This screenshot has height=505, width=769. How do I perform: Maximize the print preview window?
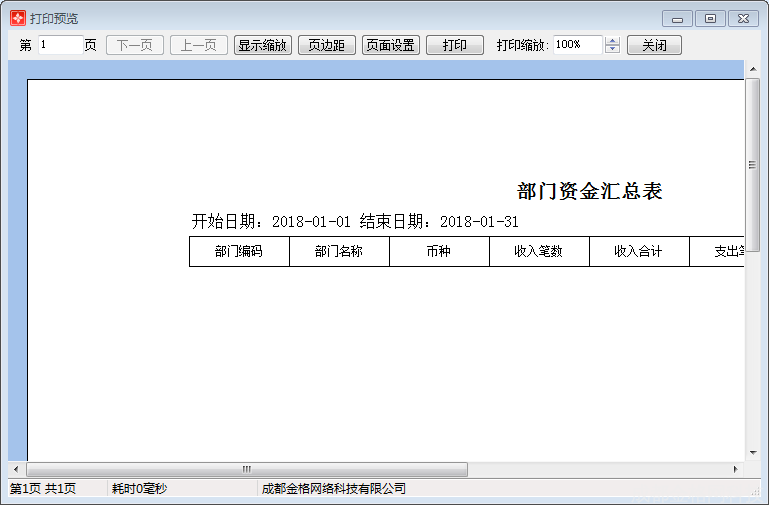tap(710, 18)
